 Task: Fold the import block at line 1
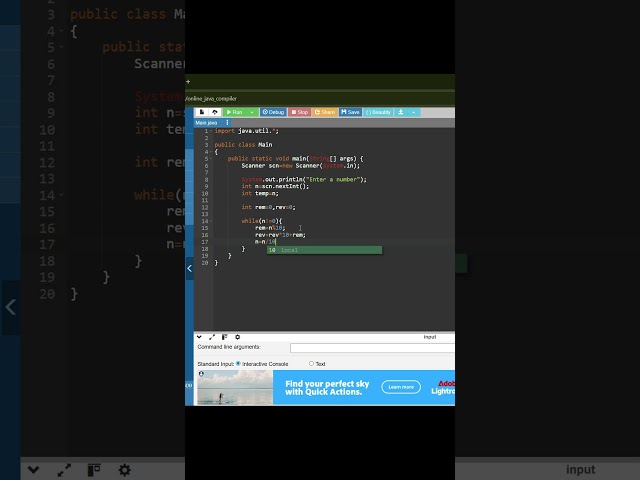[x=211, y=131]
